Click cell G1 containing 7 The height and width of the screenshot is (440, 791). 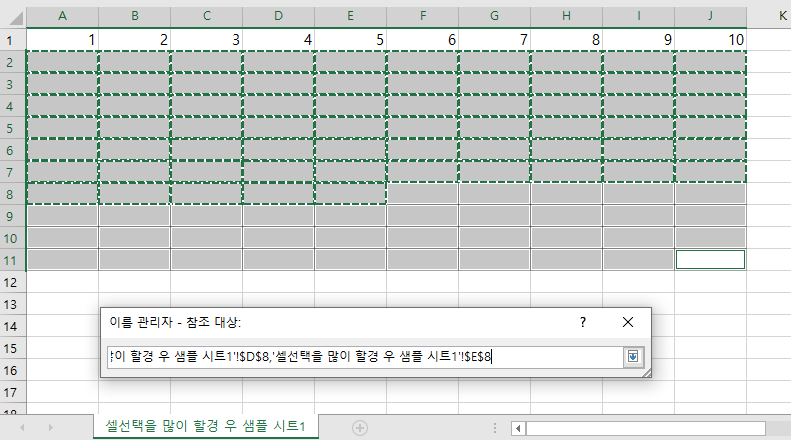pos(494,40)
